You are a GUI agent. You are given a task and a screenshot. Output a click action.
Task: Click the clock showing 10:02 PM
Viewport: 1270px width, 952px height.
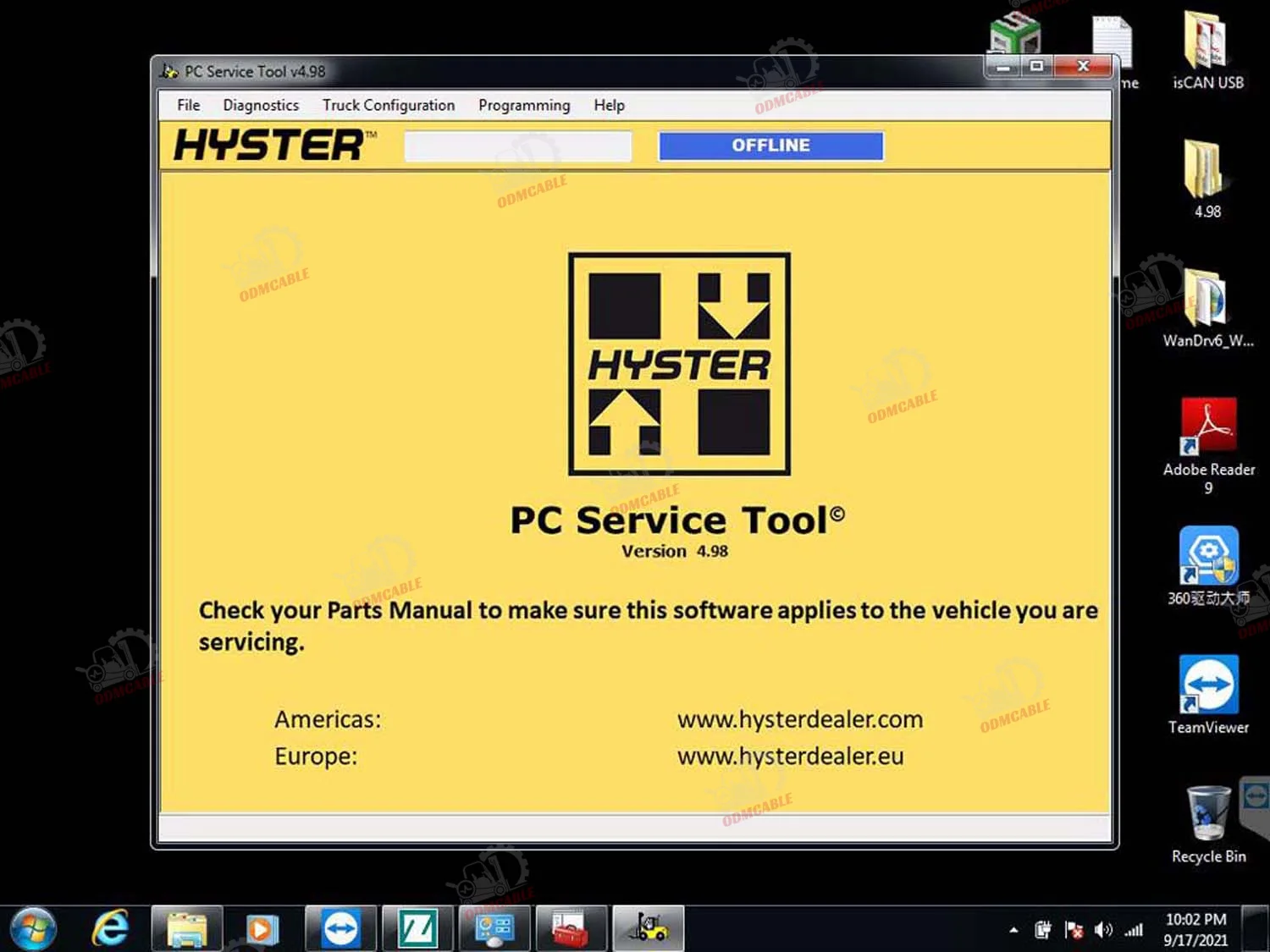(1195, 929)
